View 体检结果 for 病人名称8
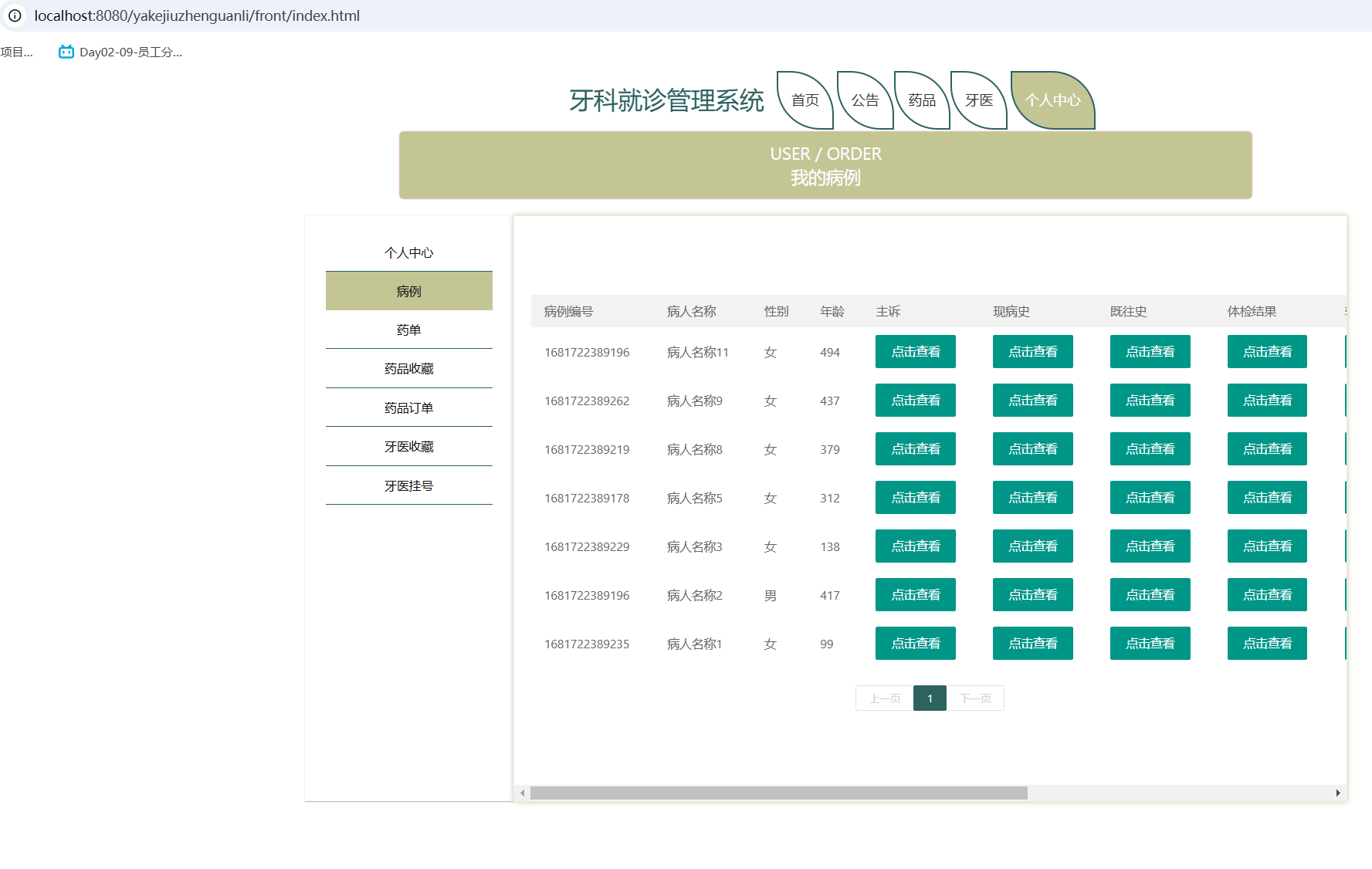Screen dimensions: 1372x869 pos(1267,449)
